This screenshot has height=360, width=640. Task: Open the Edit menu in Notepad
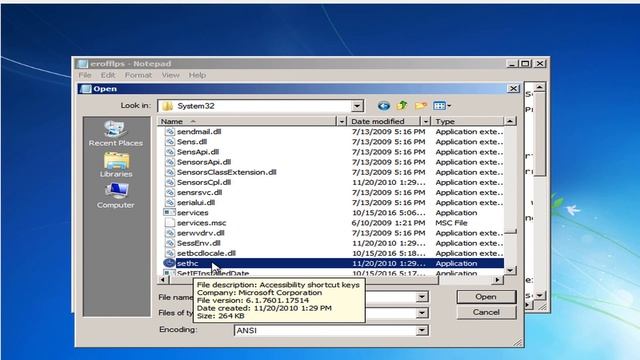click(108, 75)
